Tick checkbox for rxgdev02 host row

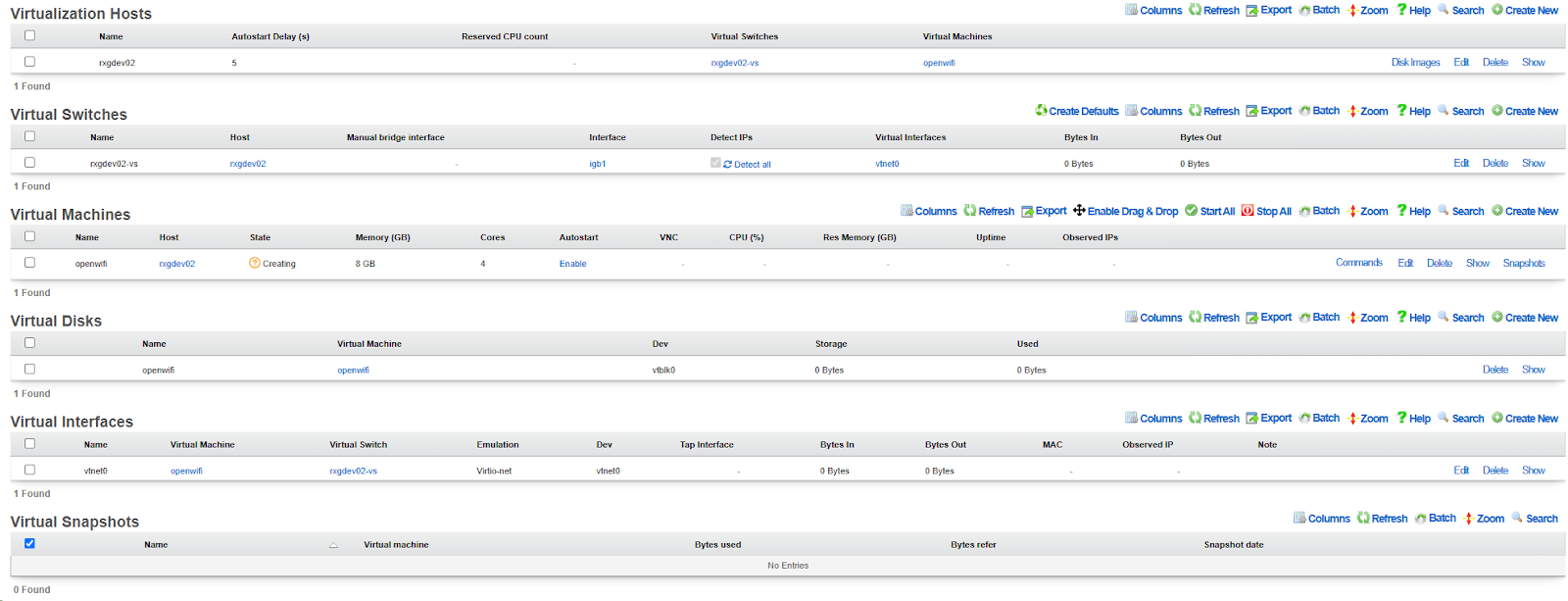click(29, 62)
